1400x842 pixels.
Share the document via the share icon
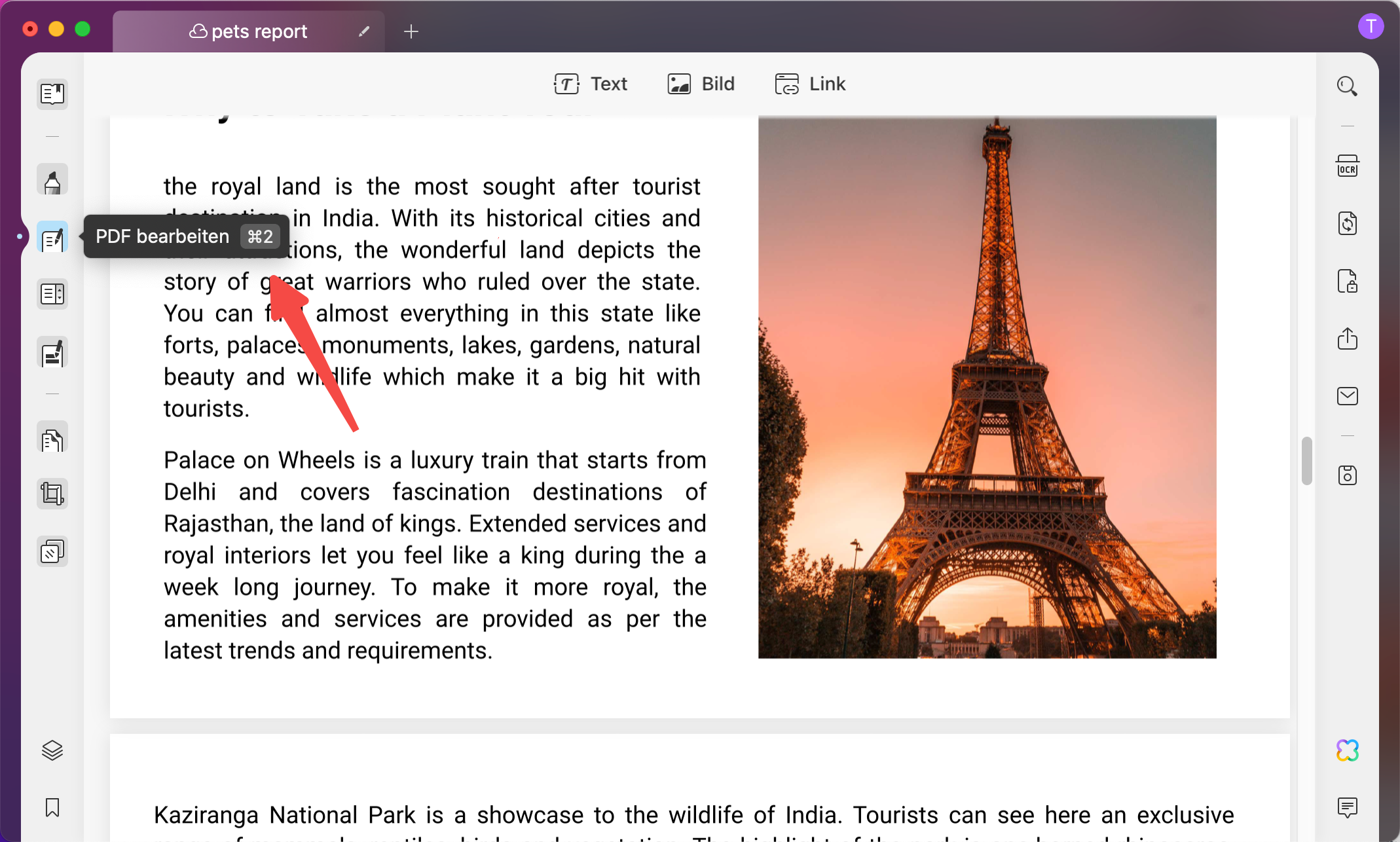coord(1347,339)
